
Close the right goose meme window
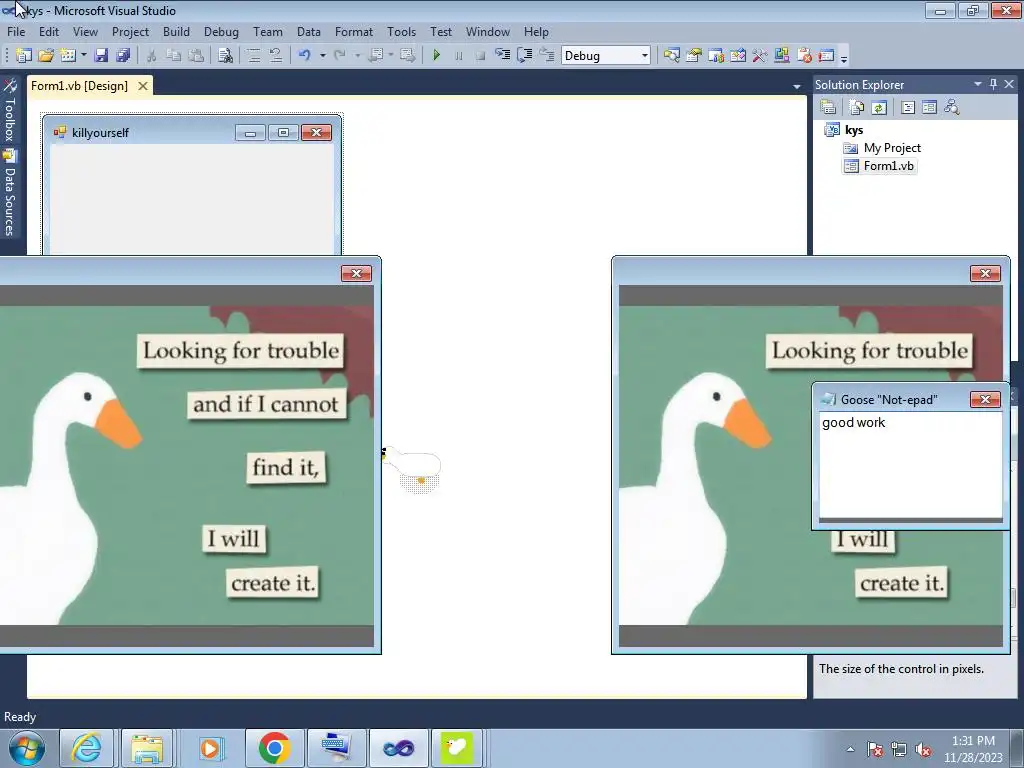coord(985,273)
